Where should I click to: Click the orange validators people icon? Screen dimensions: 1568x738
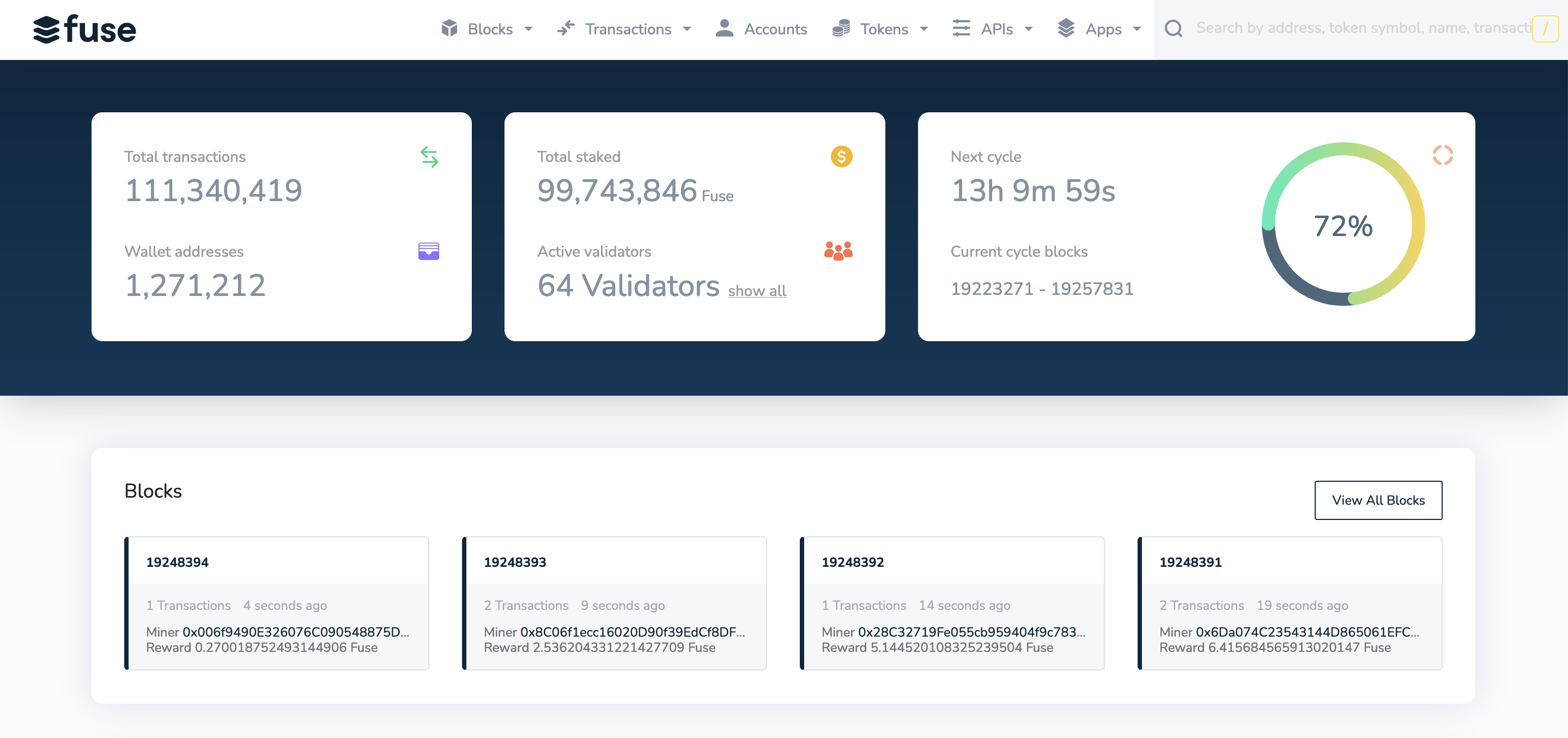coord(838,251)
